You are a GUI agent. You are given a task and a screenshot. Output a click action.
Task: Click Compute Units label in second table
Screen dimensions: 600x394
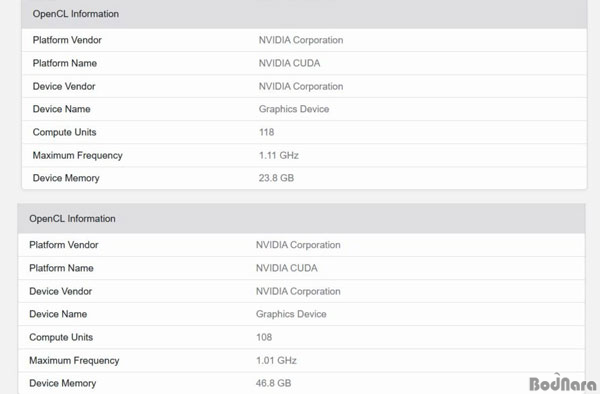pos(61,337)
